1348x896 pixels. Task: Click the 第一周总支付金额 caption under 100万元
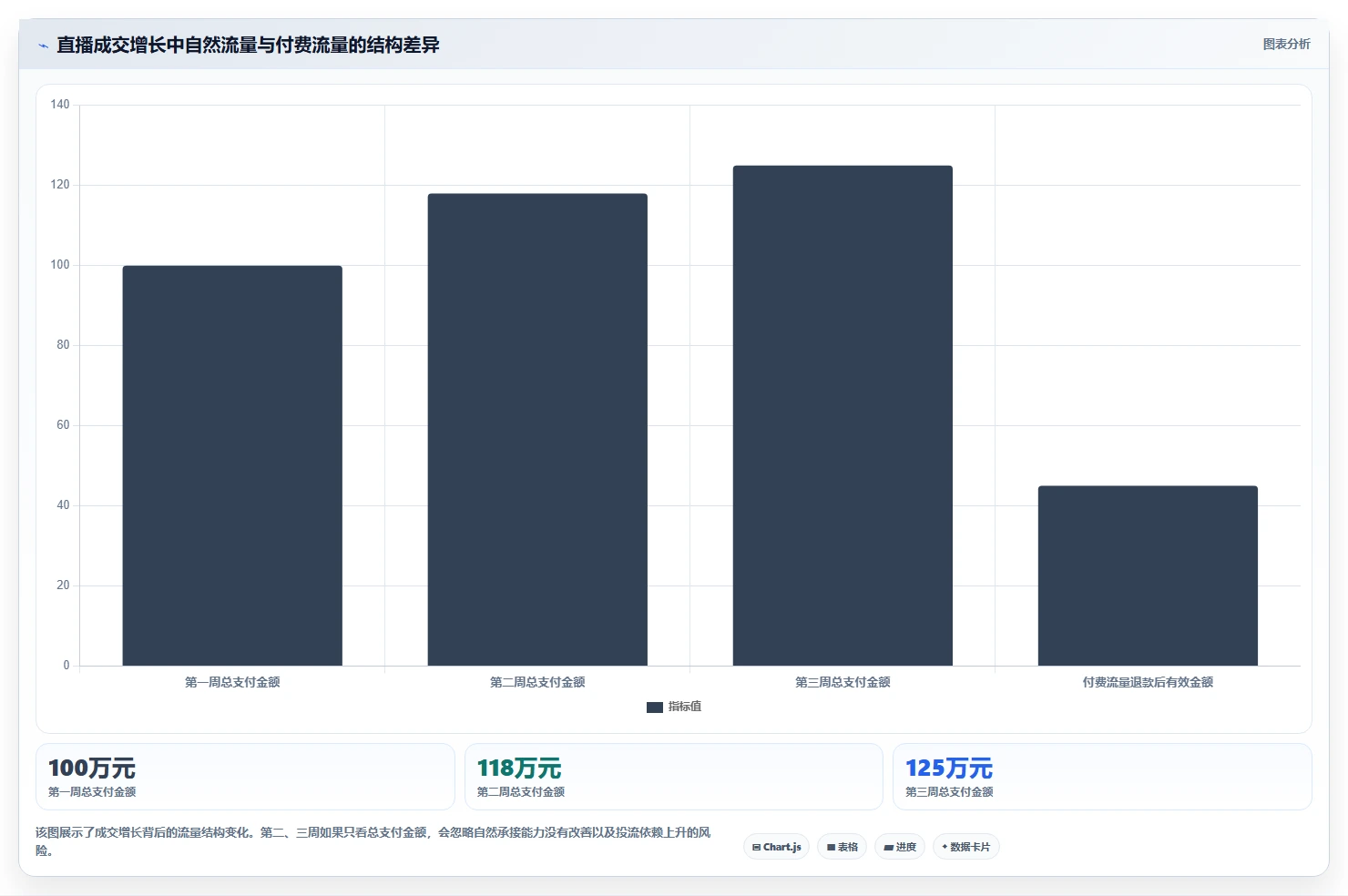tap(92, 792)
